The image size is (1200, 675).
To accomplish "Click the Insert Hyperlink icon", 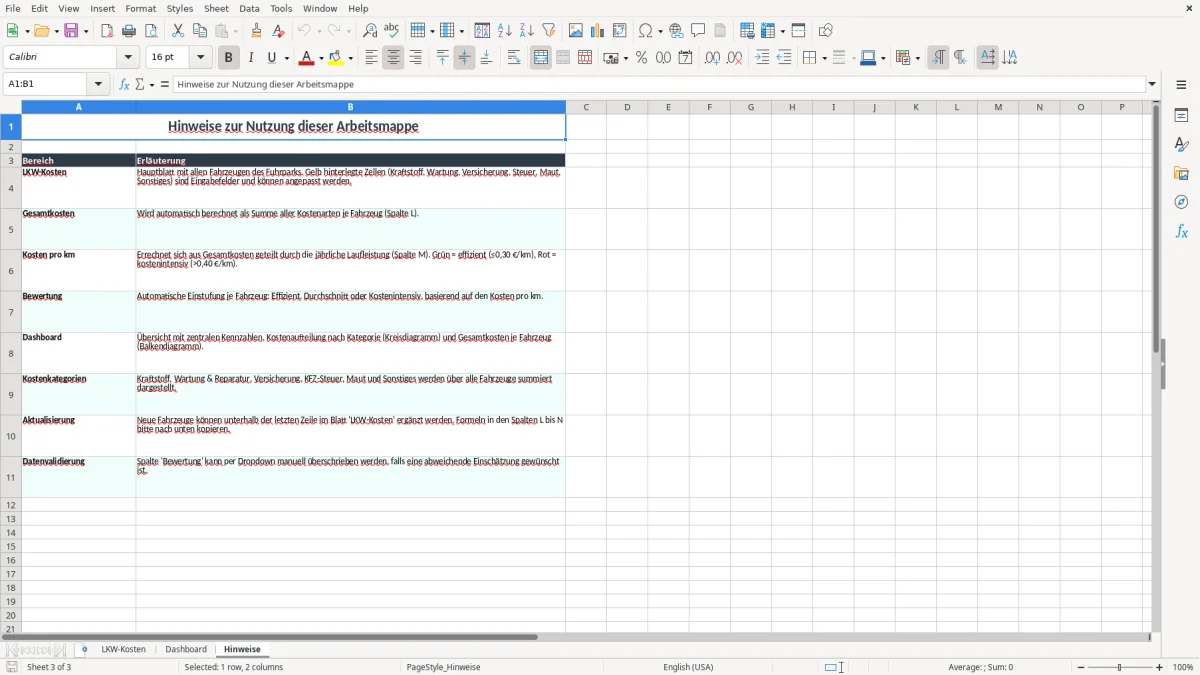I will tap(676, 31).
